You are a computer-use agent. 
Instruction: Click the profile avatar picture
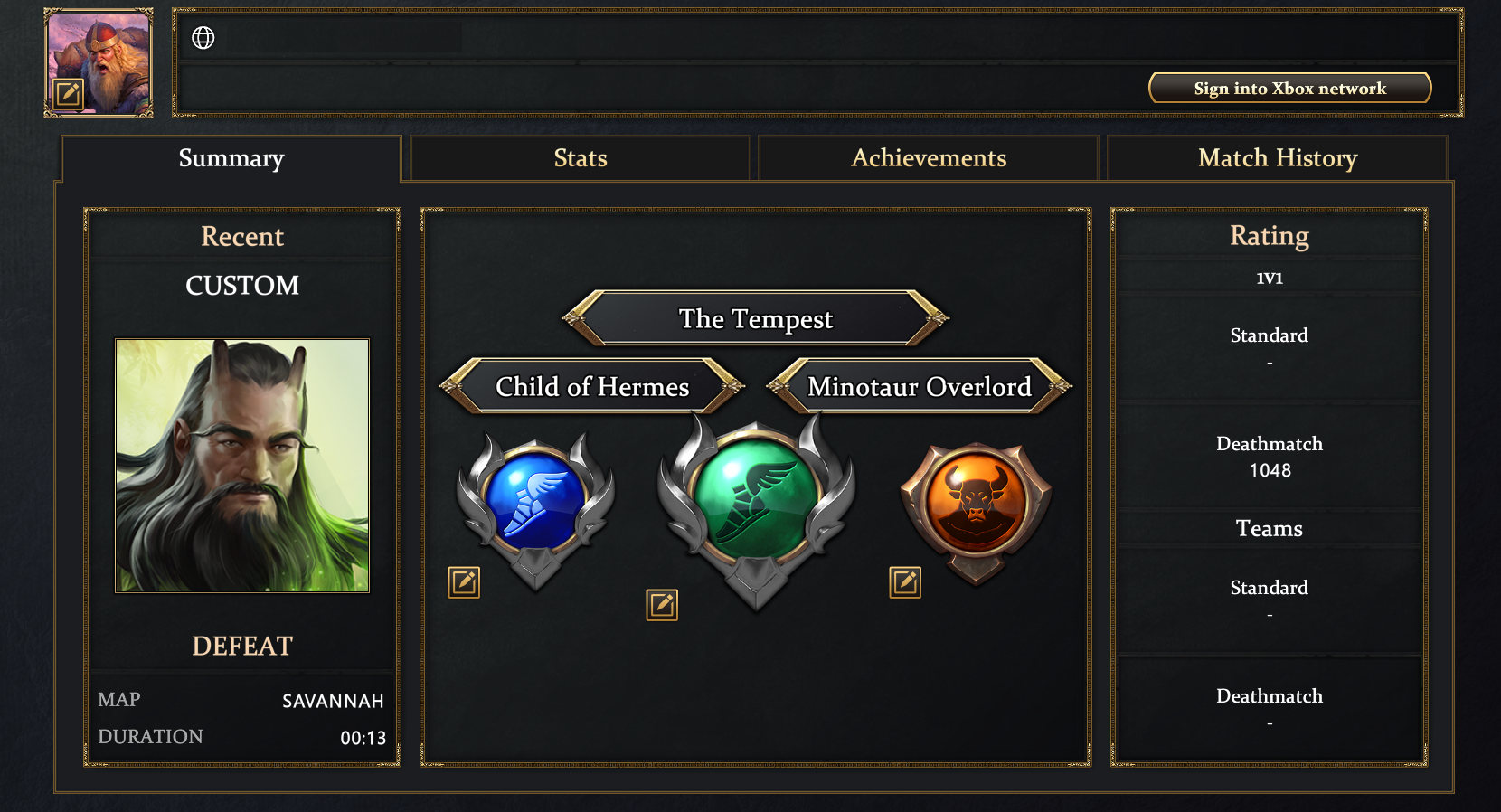tap(99, 54)
